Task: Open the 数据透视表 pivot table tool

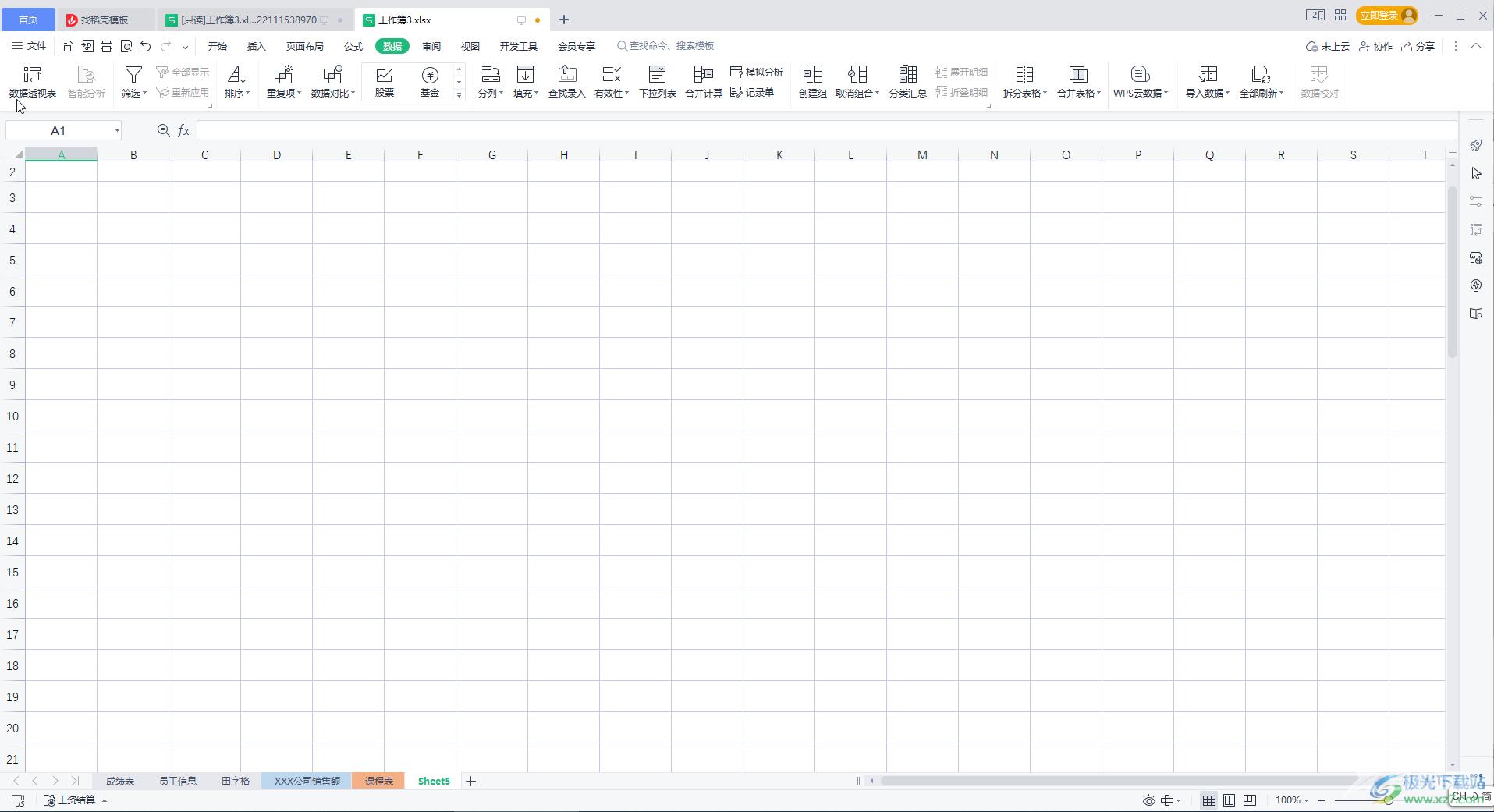Action: pos(33,82)
